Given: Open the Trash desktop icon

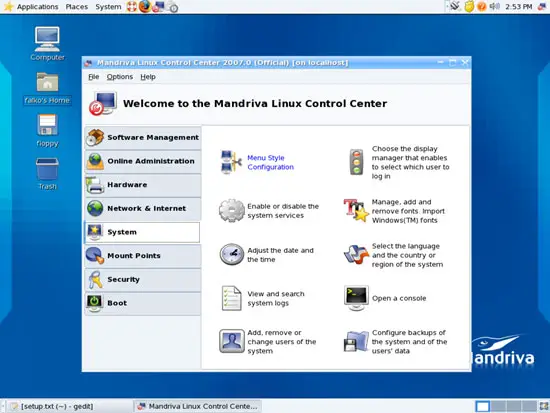Looking at the screenshot, I should [x=47, y=174].
